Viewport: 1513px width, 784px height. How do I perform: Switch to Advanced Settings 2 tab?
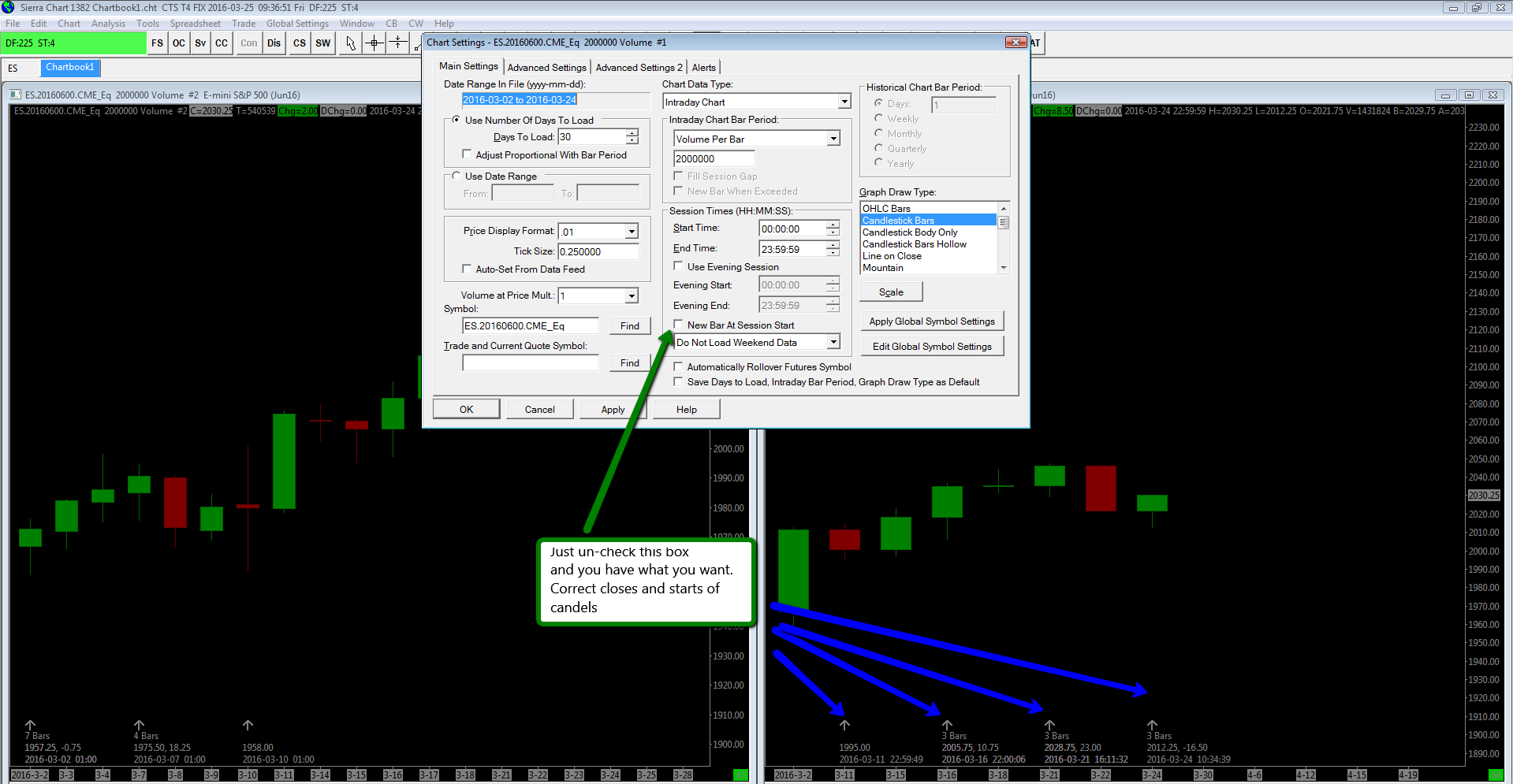(639, 68)
